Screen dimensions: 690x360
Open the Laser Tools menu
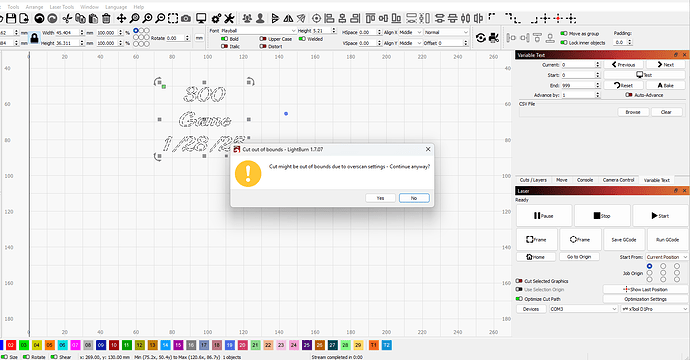[x=62, y=7]
